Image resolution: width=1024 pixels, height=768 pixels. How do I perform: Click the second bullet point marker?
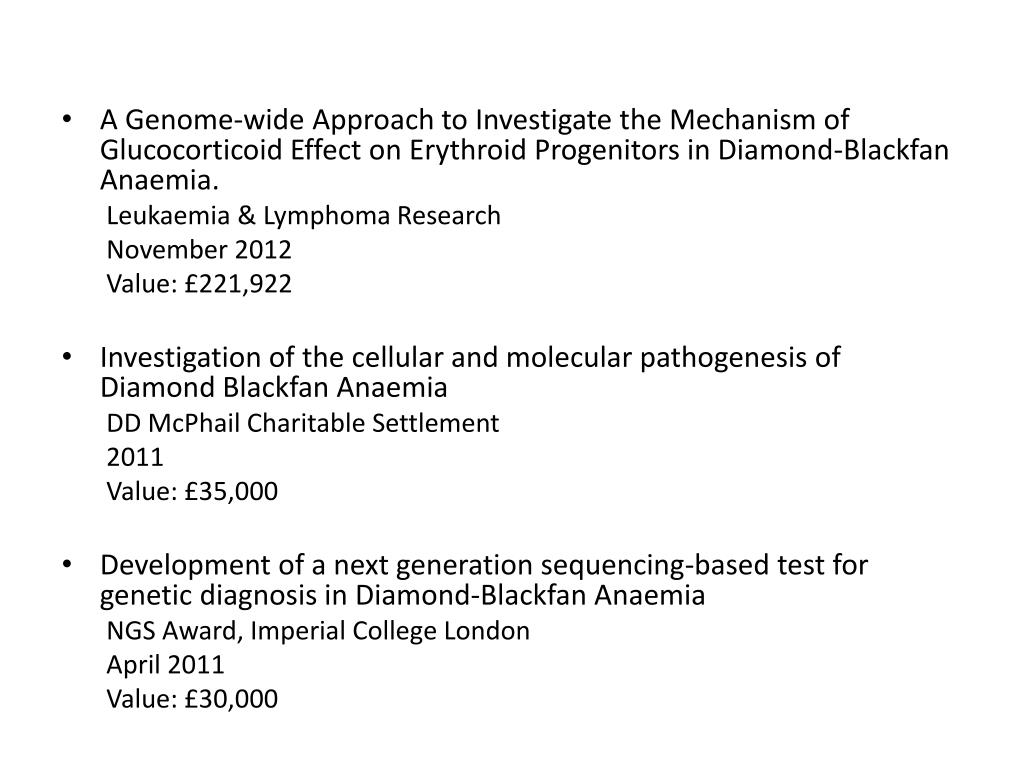click(66, 357)
